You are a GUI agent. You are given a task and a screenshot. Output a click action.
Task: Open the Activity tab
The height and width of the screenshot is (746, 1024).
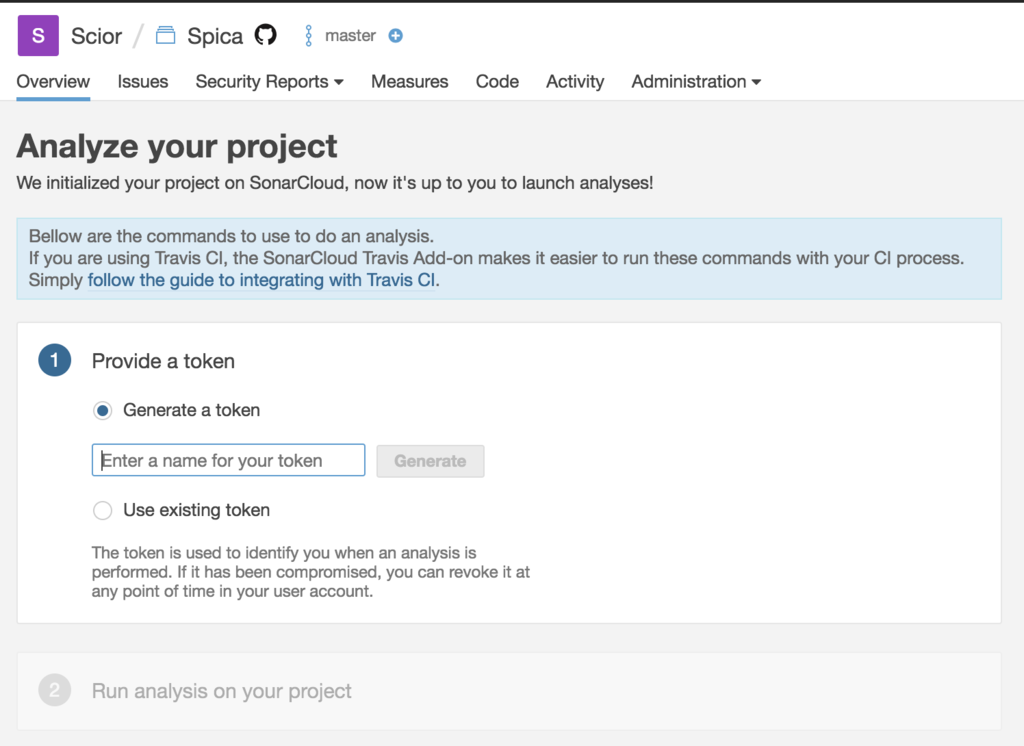point(575,82)
